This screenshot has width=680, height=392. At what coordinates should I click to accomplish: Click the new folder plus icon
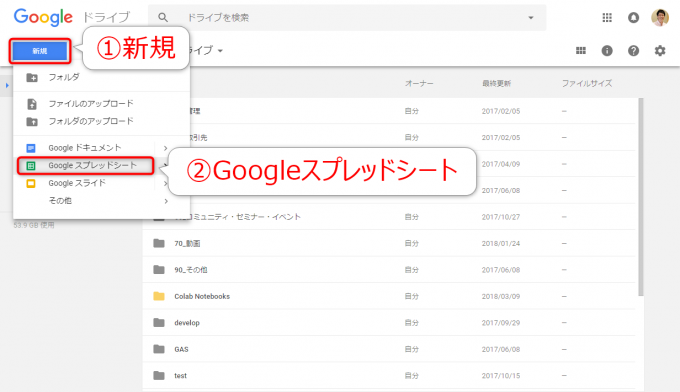(x=32, y=78)
